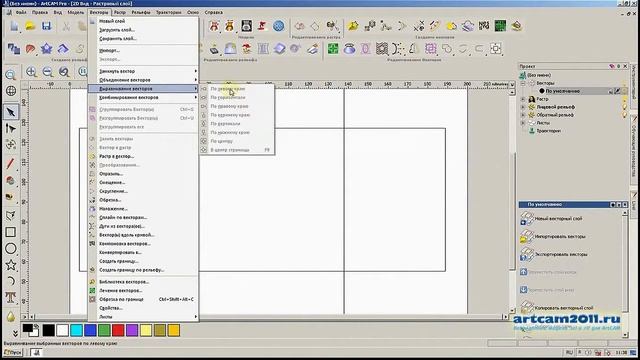Click the Импортировать векторы layer icon
Viewport: 640px width, 360px height.
[527, 236]
